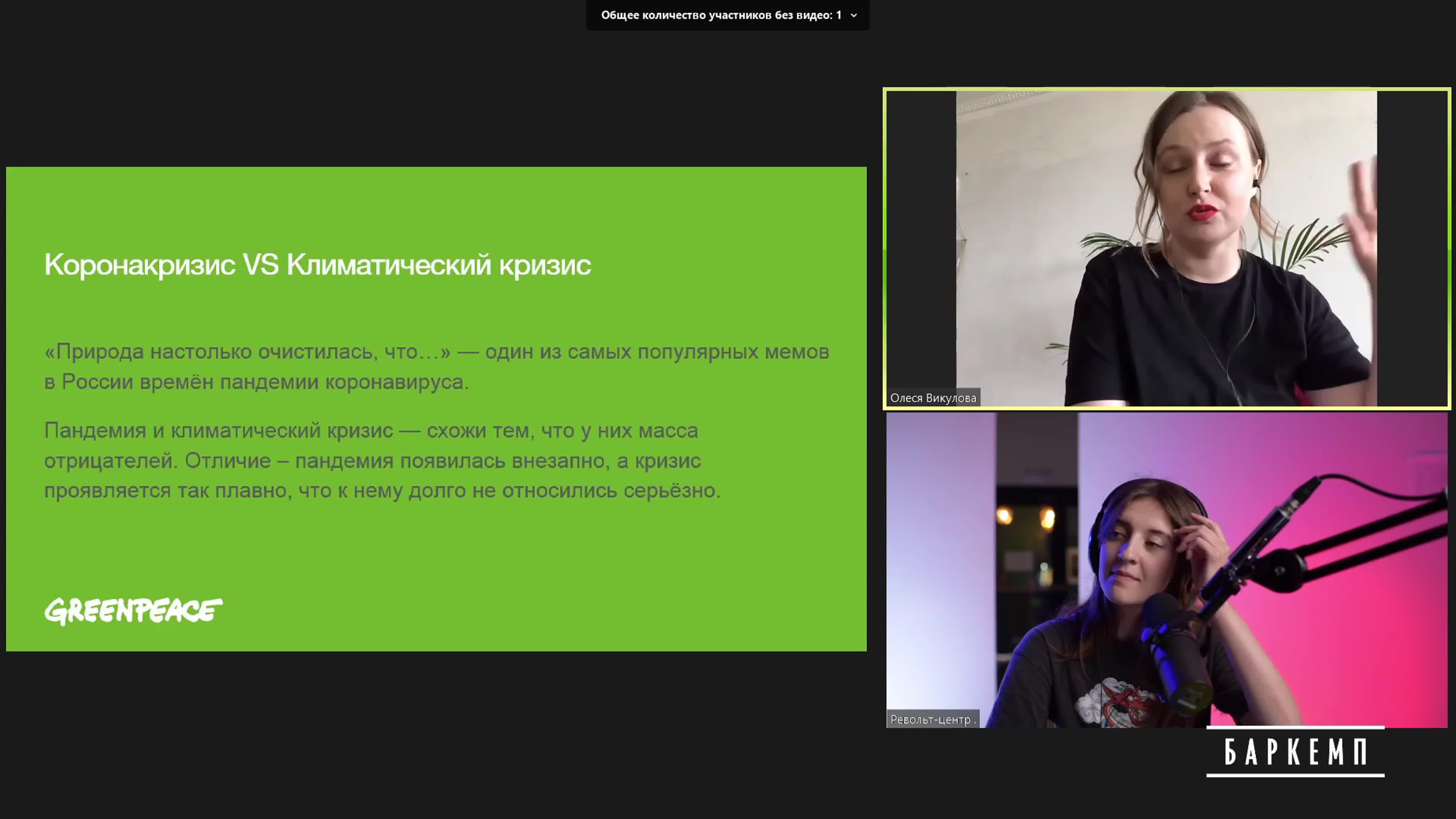Expand the non-video participants chevron
Screen dimensions: 1456x819
tap(853, 15)
